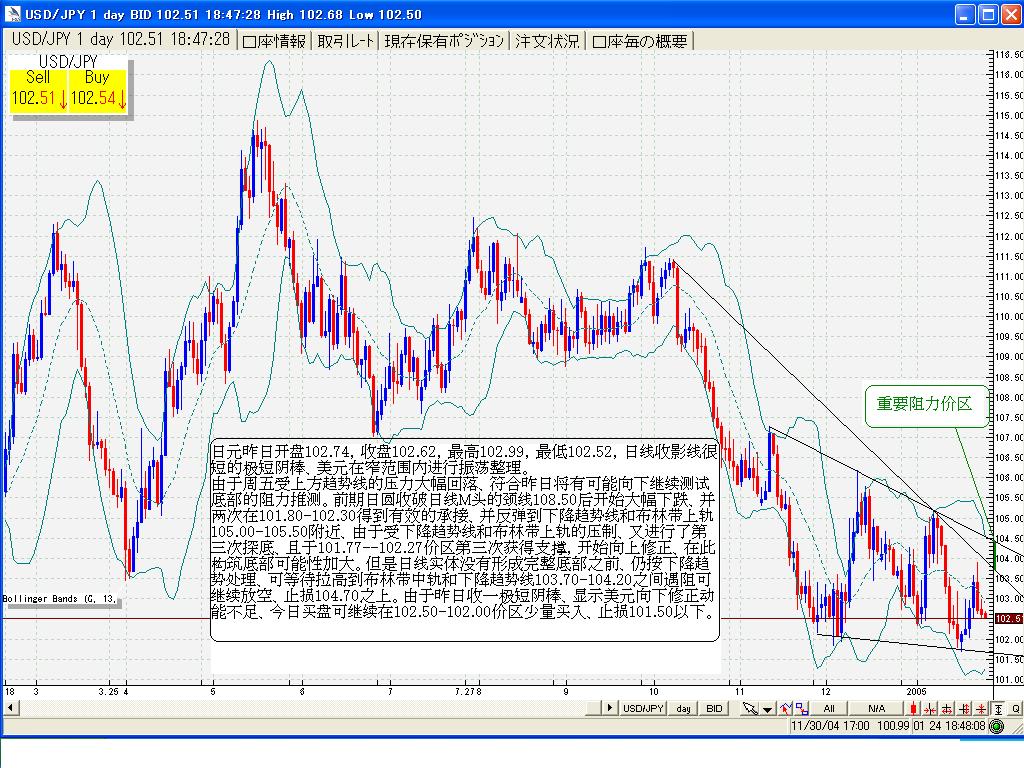Click the blue linked squares icon

point(802,708)
